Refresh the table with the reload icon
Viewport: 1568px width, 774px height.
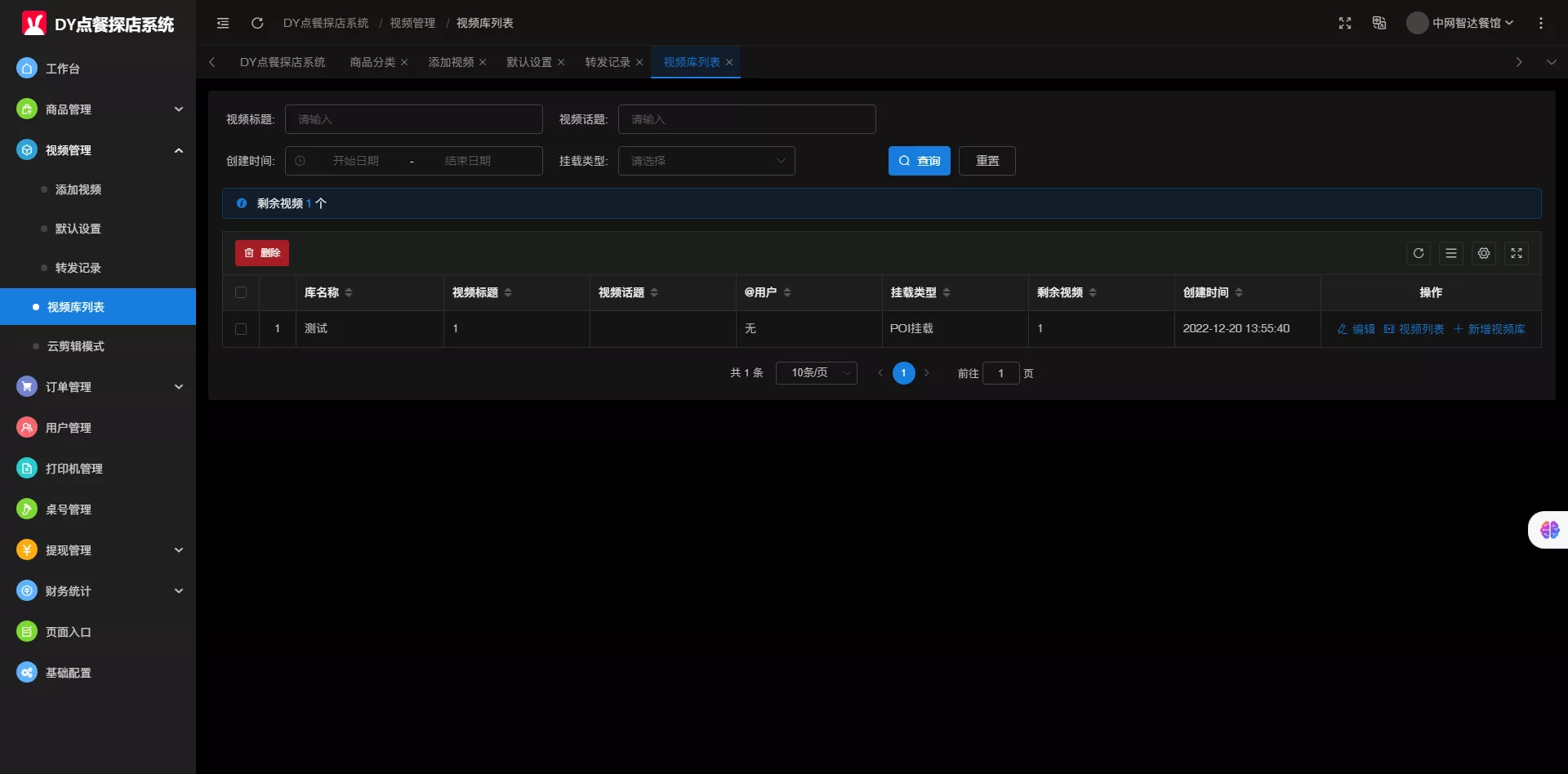click(1419, 253)
